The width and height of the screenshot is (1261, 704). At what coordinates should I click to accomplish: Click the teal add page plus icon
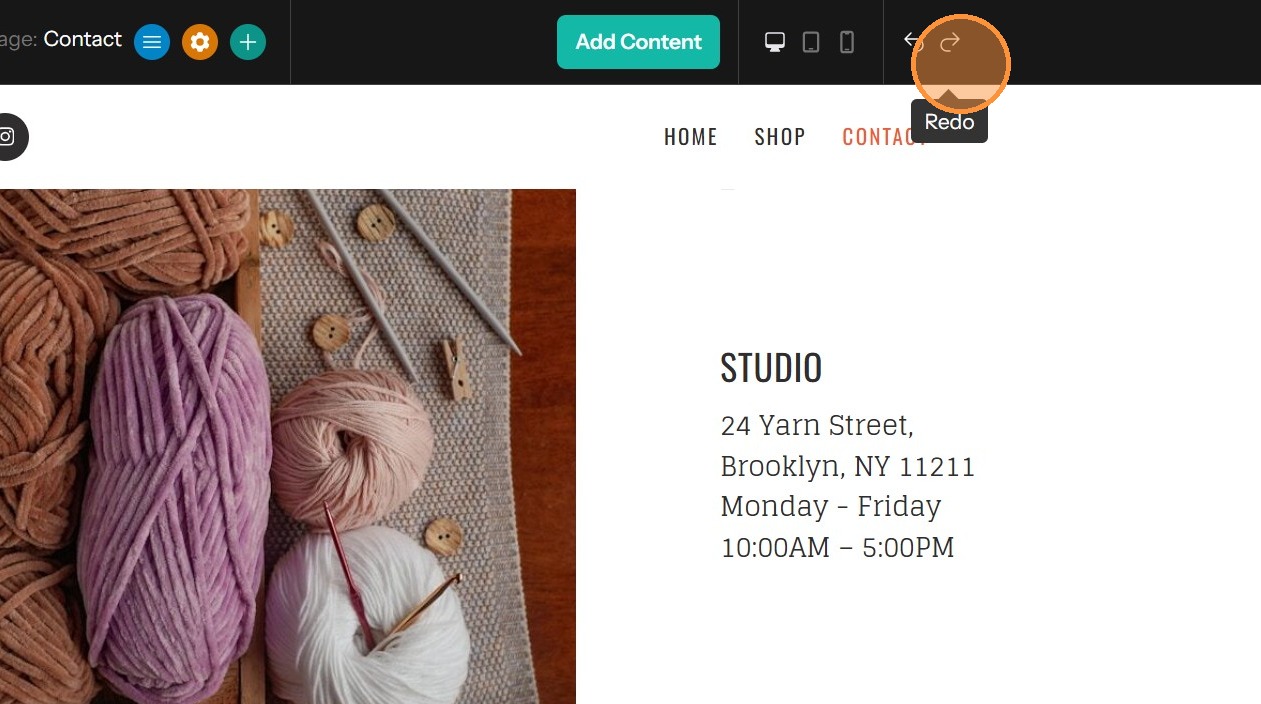tap(248, 42)
